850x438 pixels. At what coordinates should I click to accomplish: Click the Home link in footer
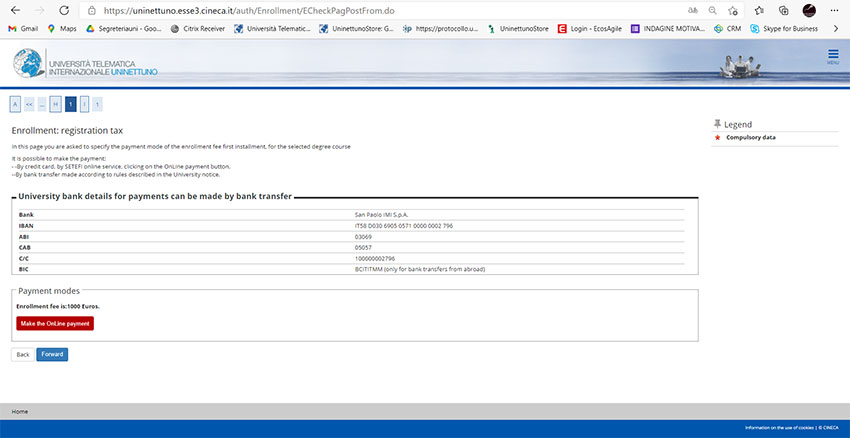pyautogui.click(x=19, y=411)
